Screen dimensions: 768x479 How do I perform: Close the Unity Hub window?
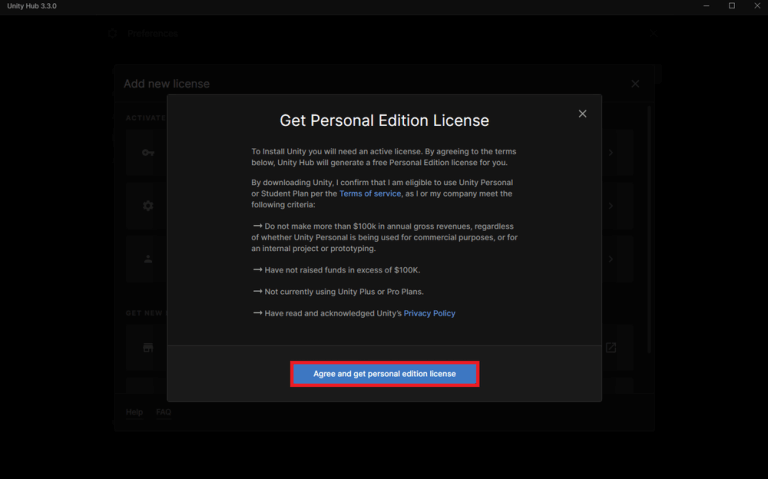point(757,6)
